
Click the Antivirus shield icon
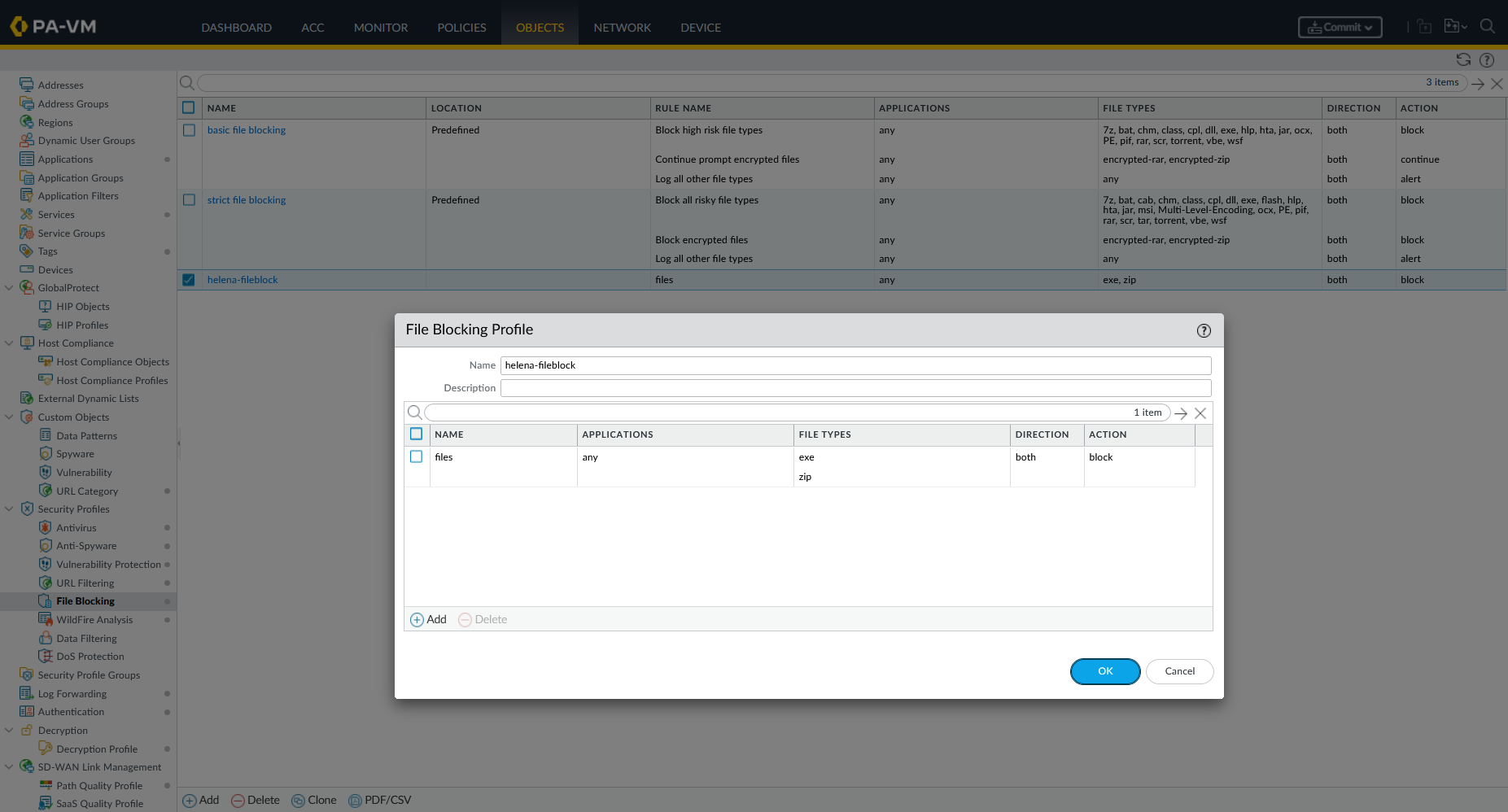[46, 527]
